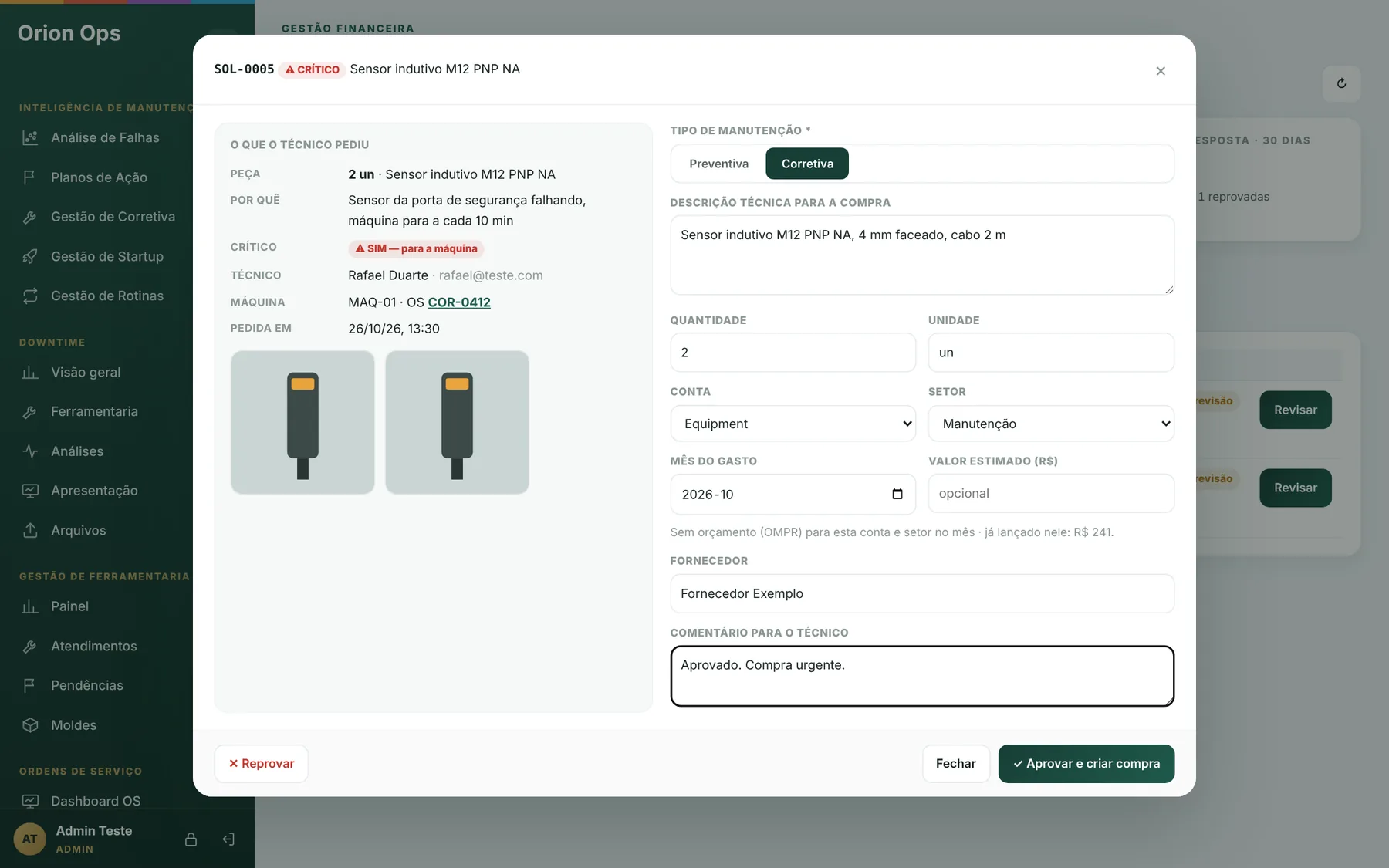Click the Gestão de Rotinas cycle icon
This screenshot has width=1389, height=868.
30,296
